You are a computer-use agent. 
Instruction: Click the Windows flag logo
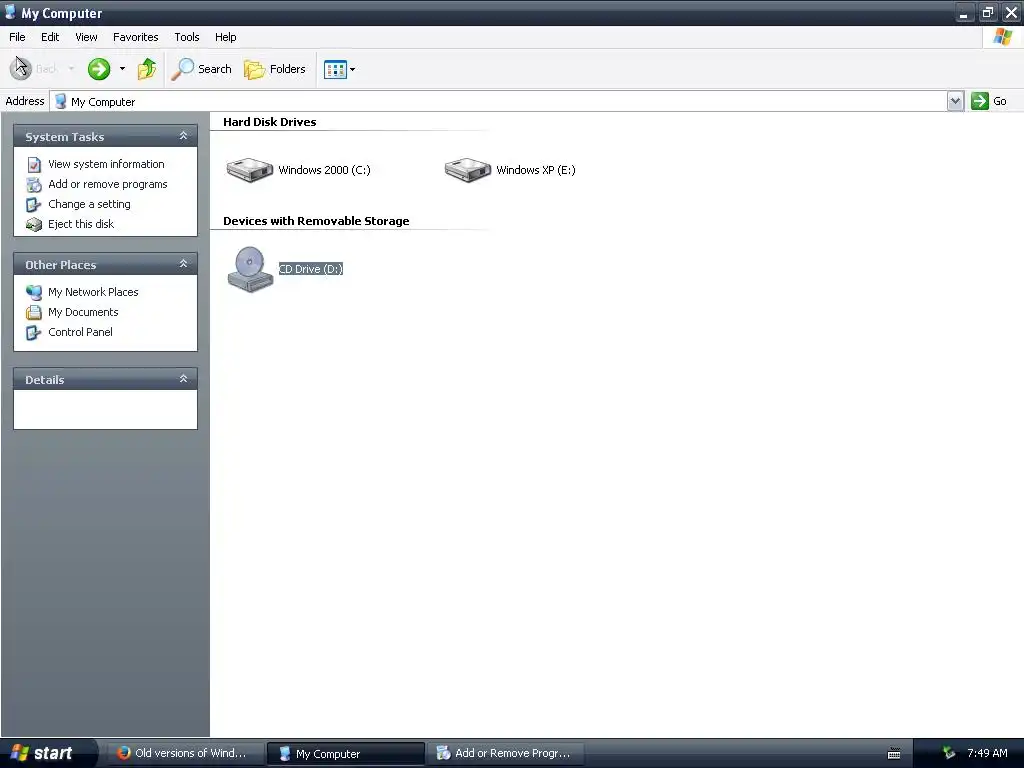(1002, 37)
